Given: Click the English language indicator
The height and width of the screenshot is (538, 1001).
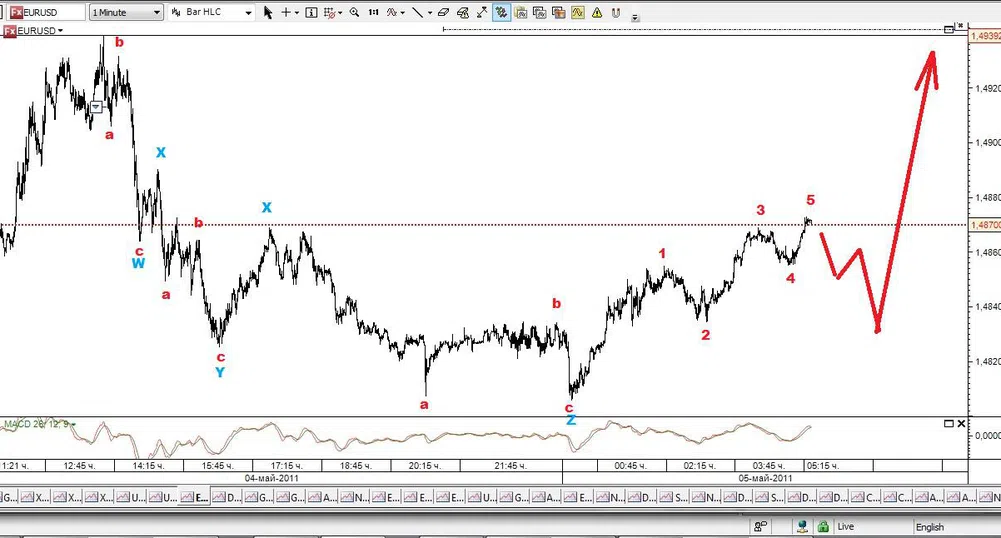Looking at the screenshot, I should (x=928, y=526).
